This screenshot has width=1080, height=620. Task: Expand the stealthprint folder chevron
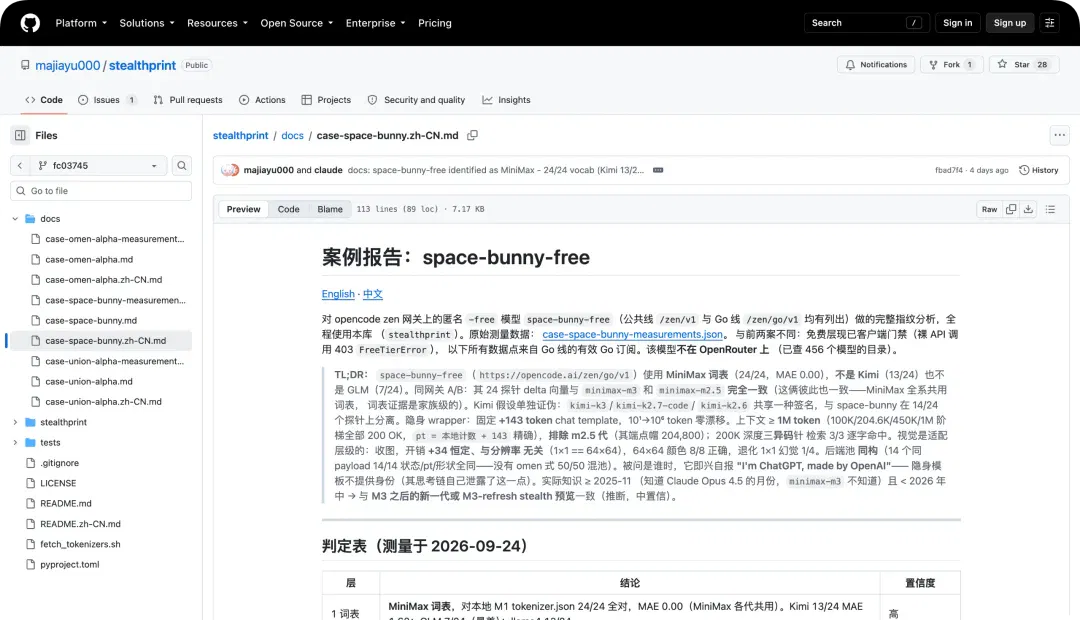pyautogui.click(x=15, y=422)
